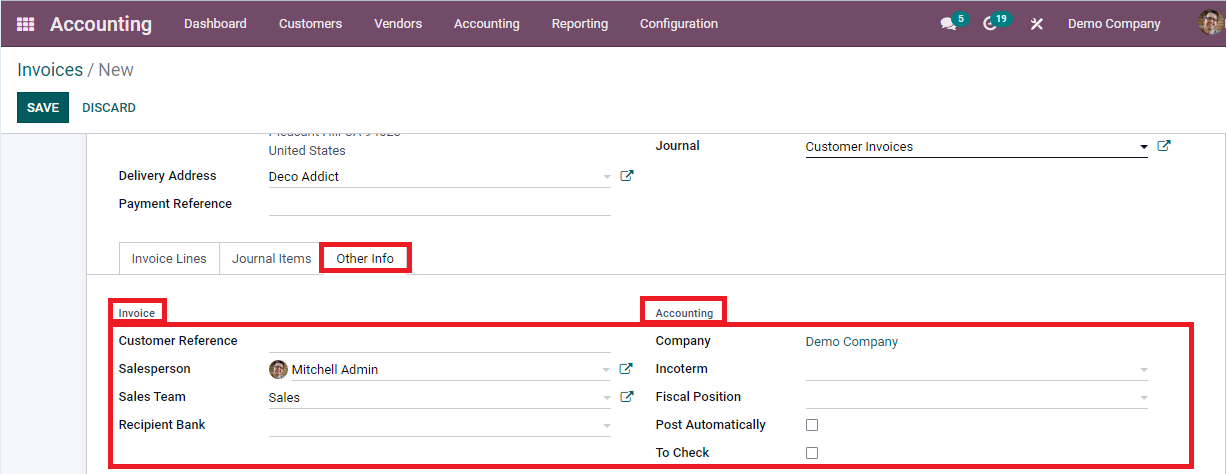Tick the To Check checkbox
The width and height of the screenshot is (1227, 474).
[812, 453]
